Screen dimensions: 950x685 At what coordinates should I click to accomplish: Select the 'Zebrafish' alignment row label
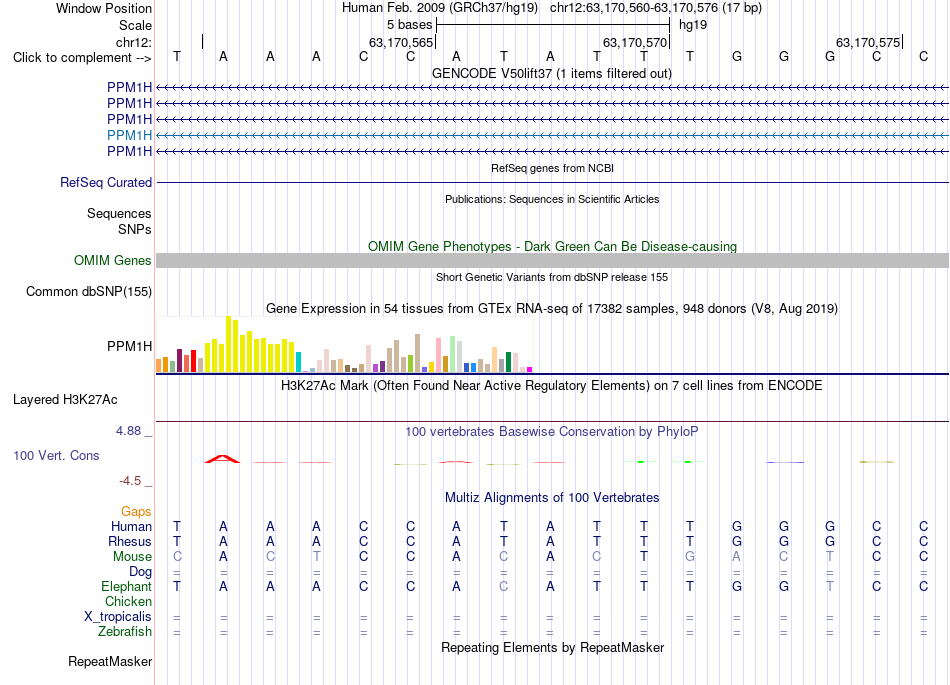[125, 632]
